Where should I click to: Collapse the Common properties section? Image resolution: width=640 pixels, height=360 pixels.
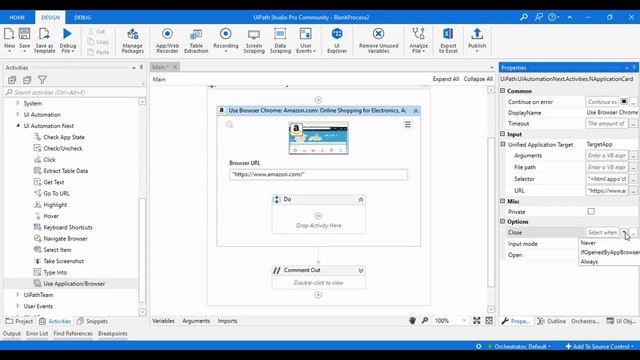click(x=502, y=91)
